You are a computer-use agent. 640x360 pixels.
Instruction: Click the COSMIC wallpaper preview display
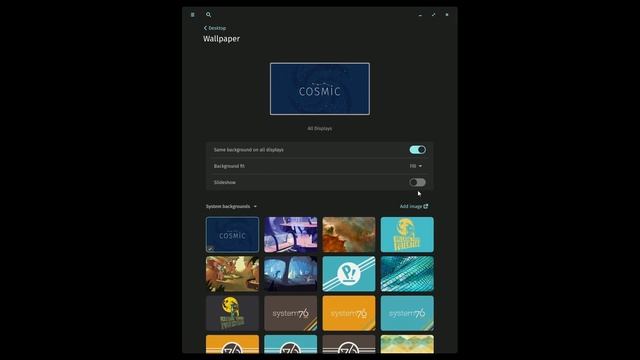[x=320, y=89]
